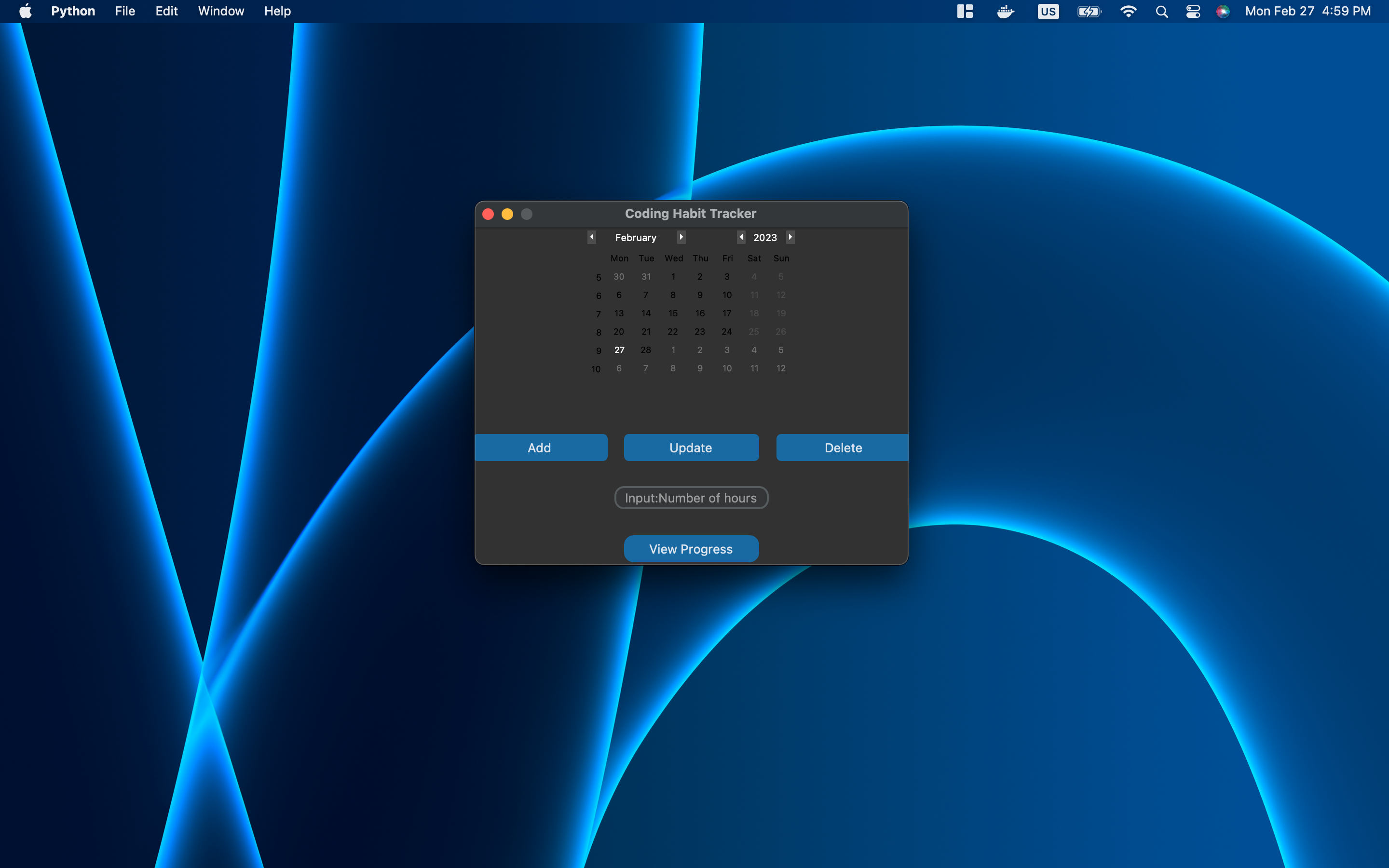Open Spotlight search icon
Screen dimensions: 1389x868
click(x=1161, y=12)
